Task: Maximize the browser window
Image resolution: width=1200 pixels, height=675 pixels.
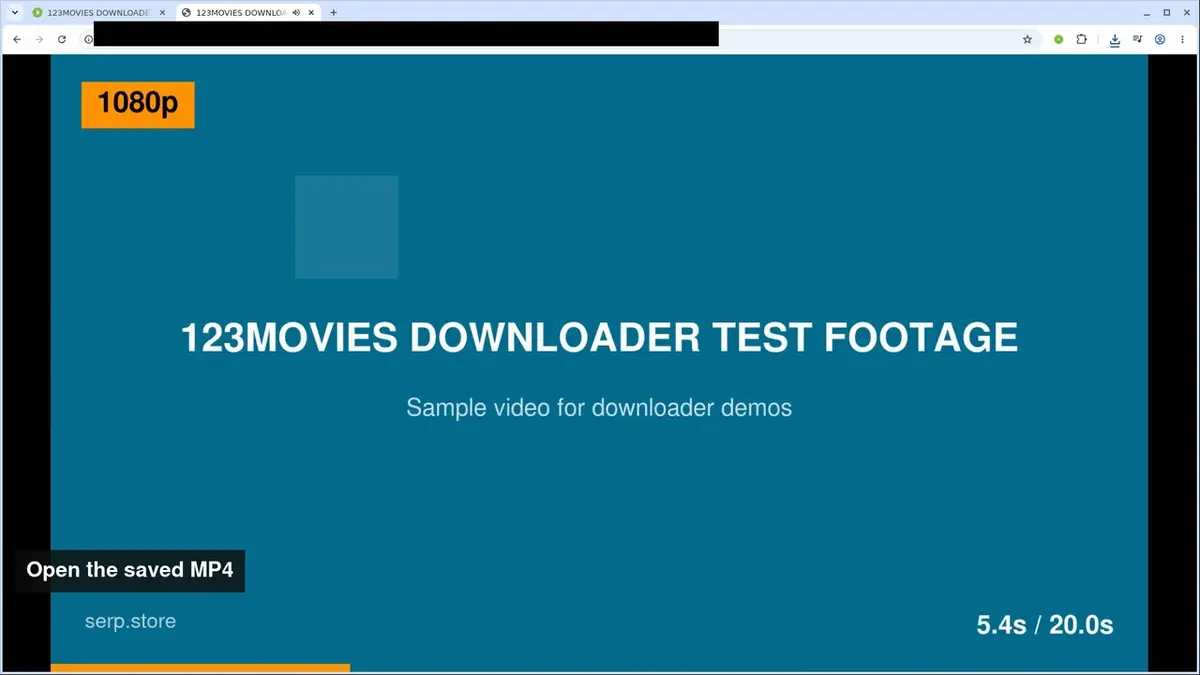Action: click(x=1166, y=12)
